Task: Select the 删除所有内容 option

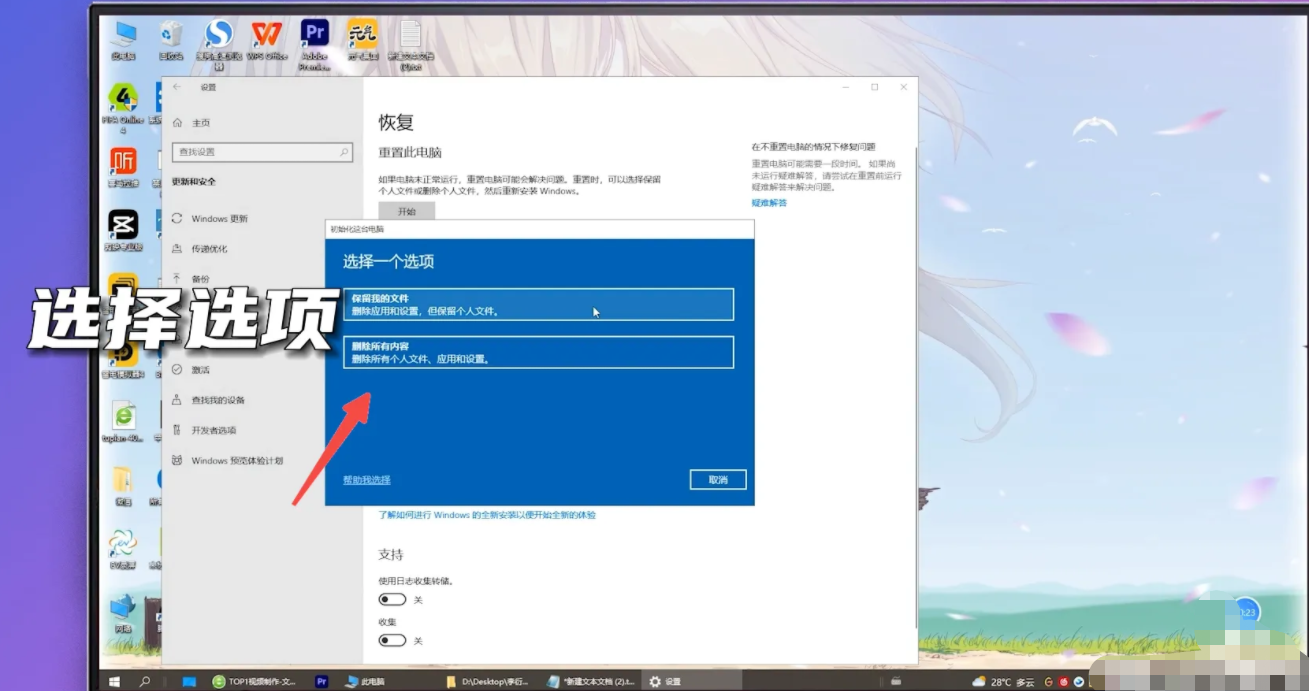Action: 538,352
